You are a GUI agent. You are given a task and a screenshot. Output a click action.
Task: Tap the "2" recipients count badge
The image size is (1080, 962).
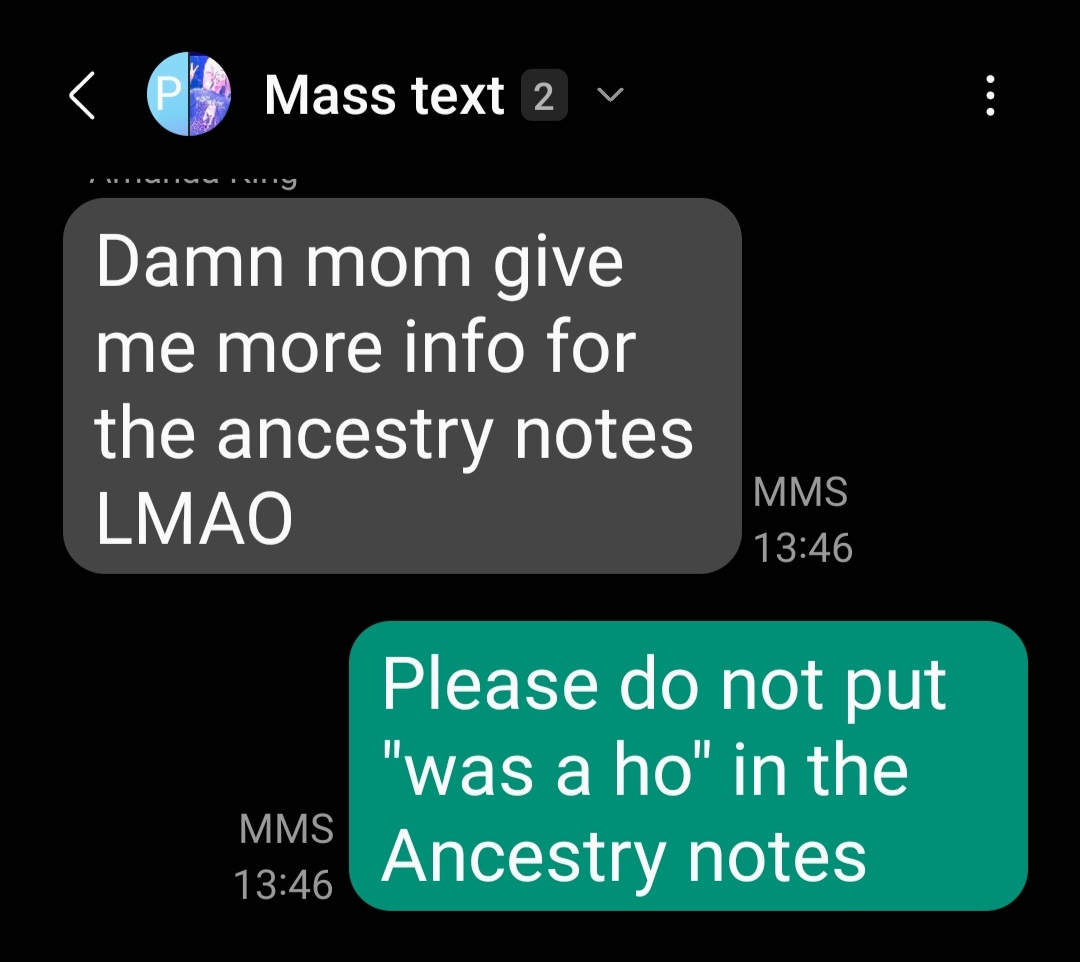[544, 95]
